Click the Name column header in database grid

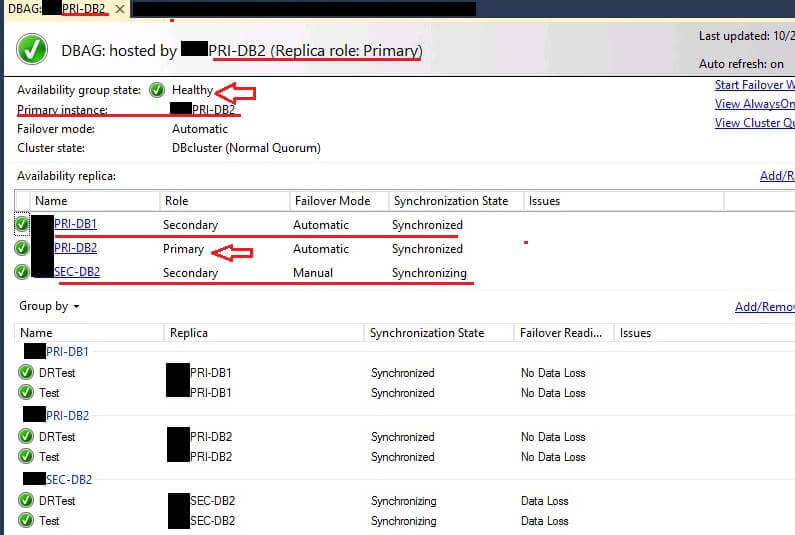89,333
